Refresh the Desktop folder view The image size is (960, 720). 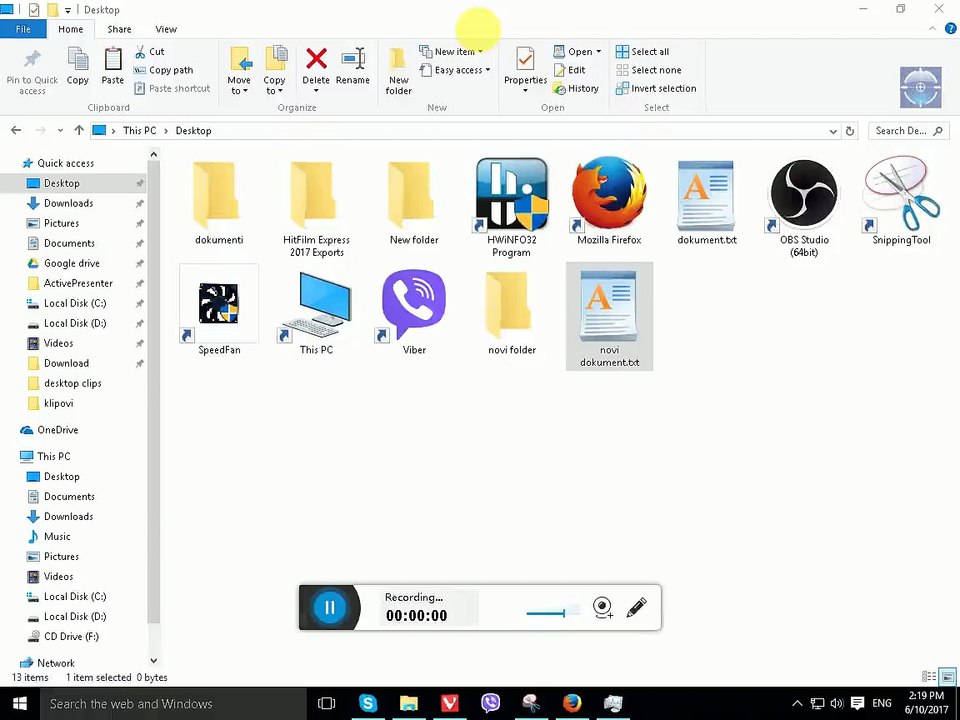pyautogui.click(x=850, y=131)
